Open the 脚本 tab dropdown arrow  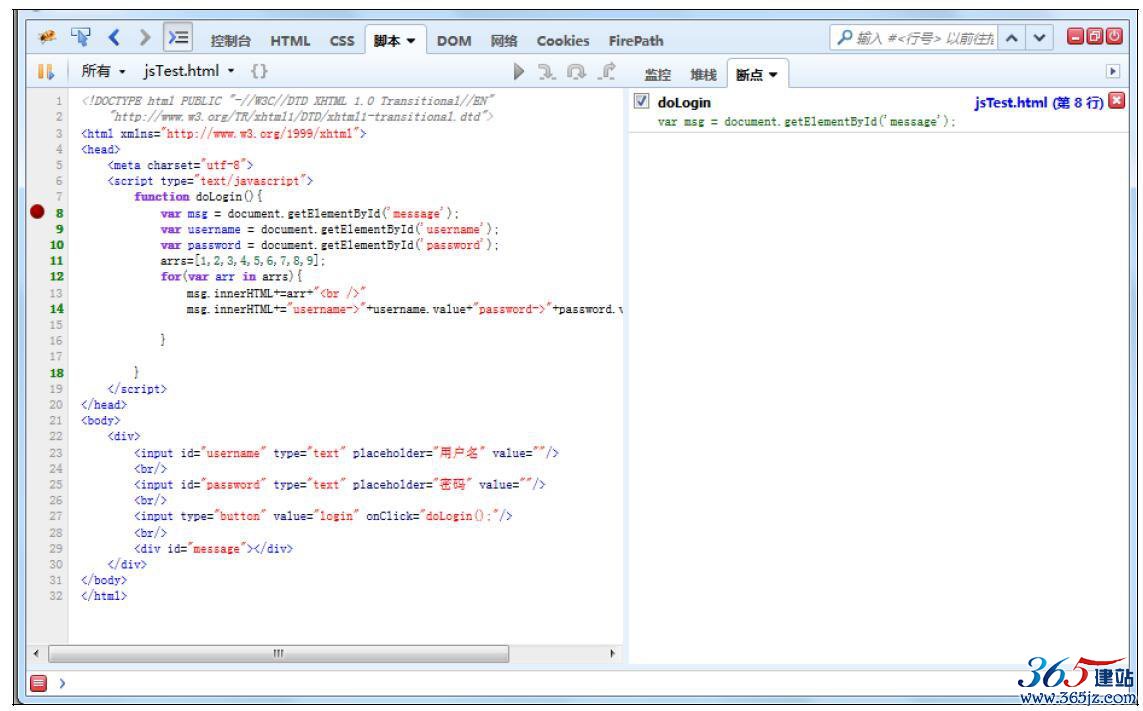pos(411,41)
